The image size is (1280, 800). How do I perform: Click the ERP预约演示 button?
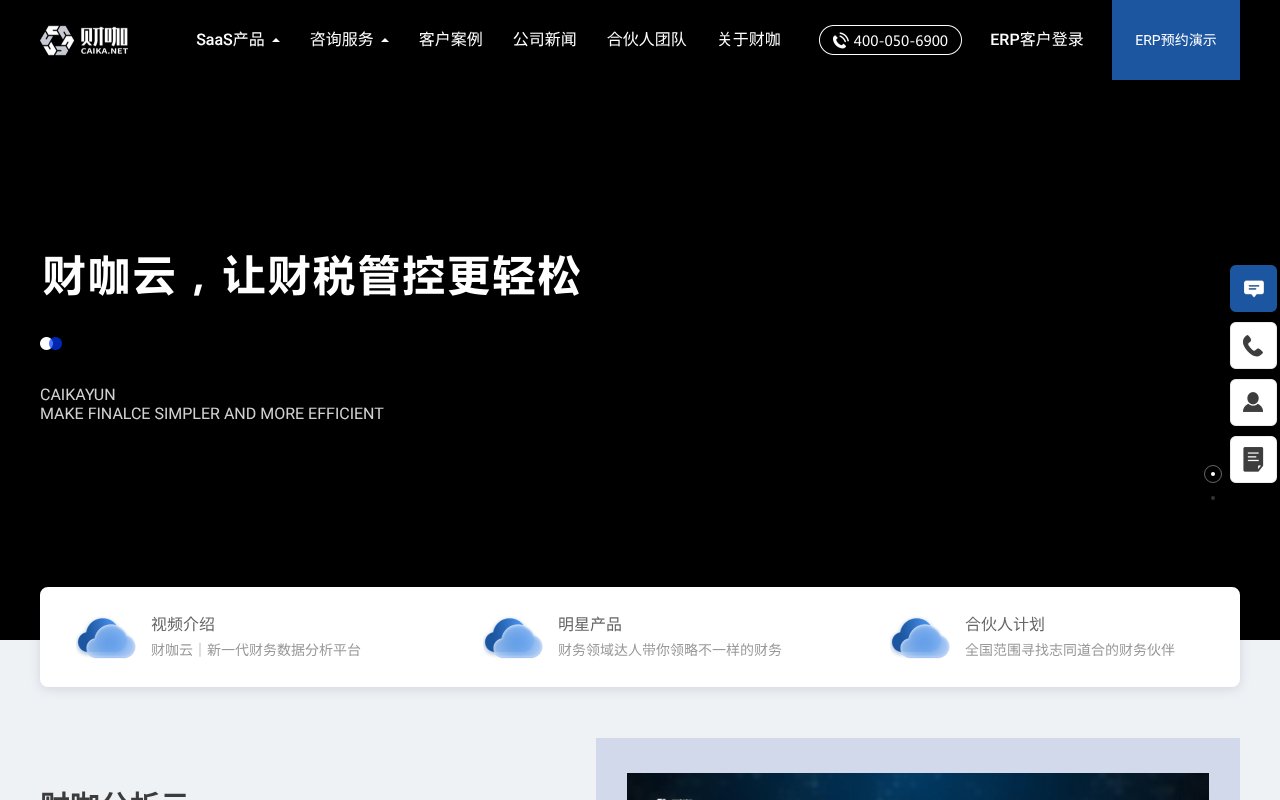(x=1176, y=40)
